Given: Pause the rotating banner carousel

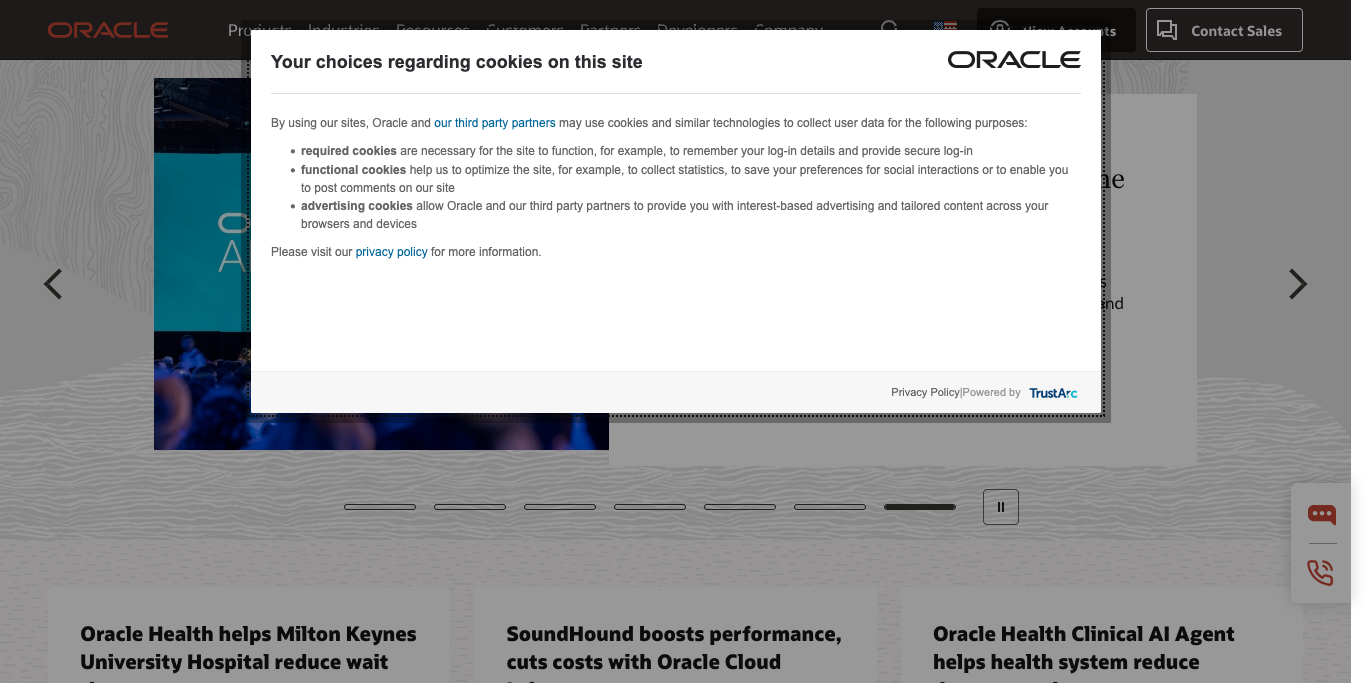Looking at the screenshot, I should click(1000, 507).
